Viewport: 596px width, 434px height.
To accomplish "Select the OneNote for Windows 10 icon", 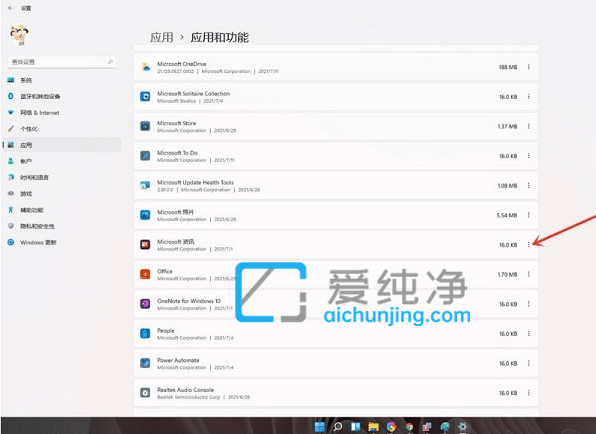I will [145, 304].
